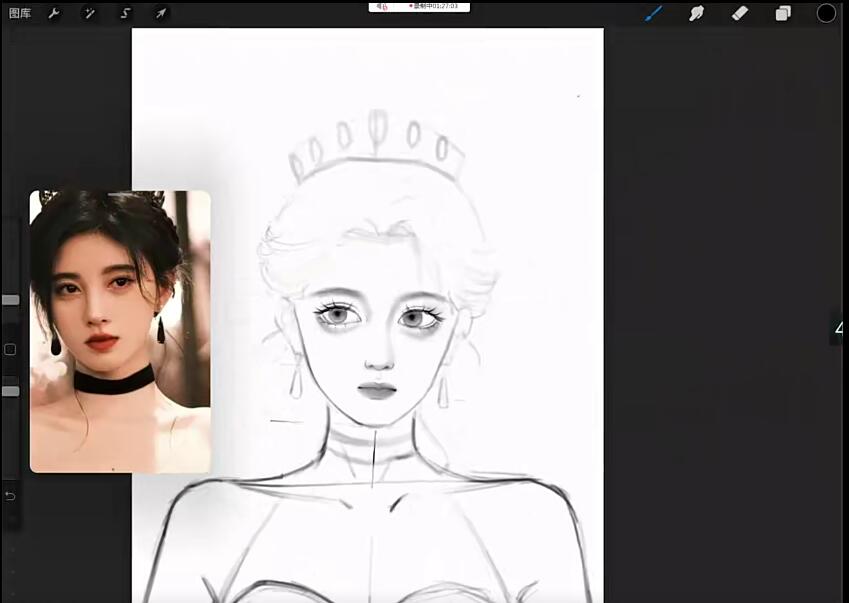
Task: Open the Adjustments magic wand menu
Action: pyautogui.click(x=88, y=13)
